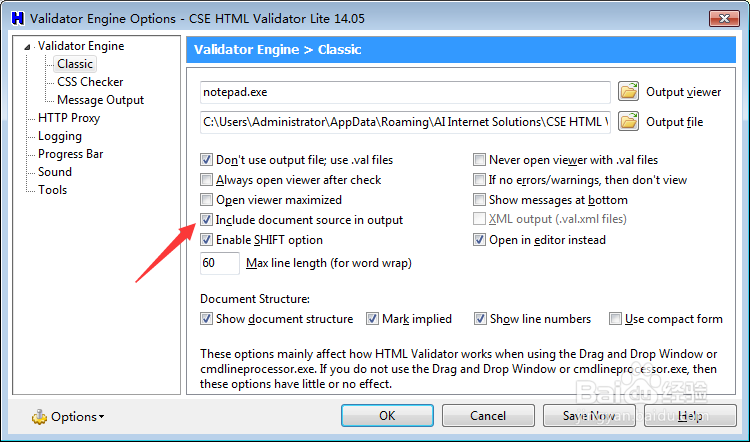Click the Output viewer folder icon

point(628,92)
